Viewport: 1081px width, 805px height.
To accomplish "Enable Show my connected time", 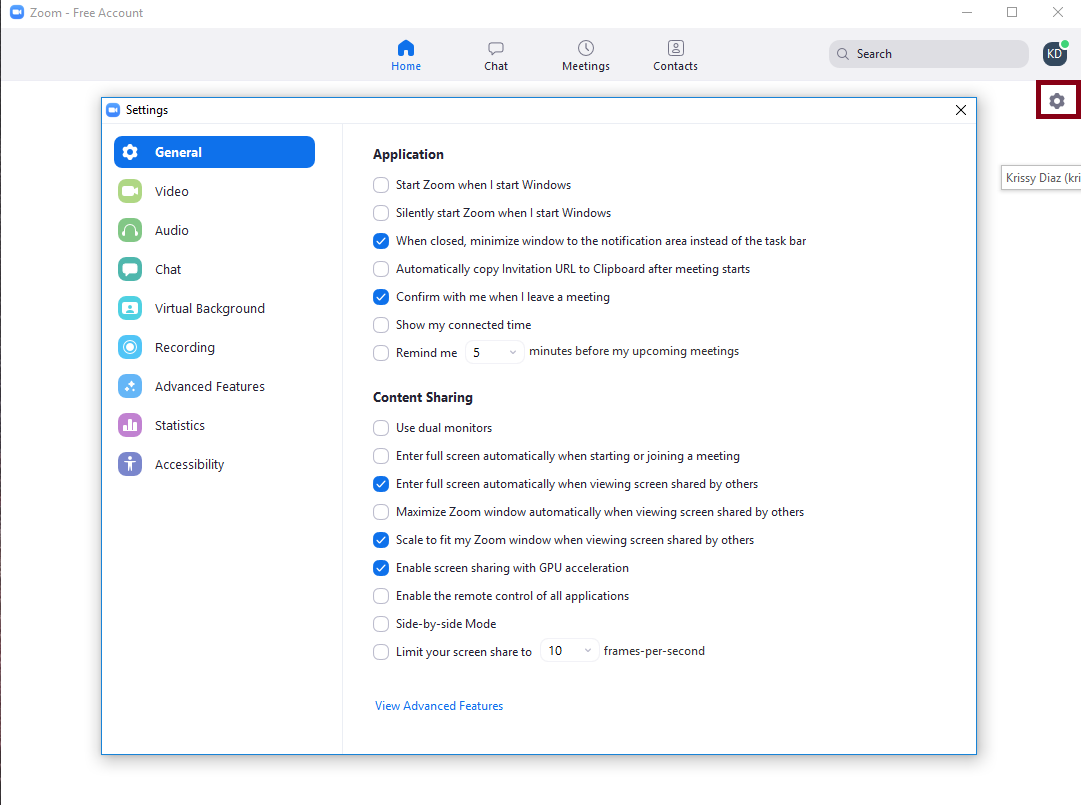I will [x=381, y=325].
